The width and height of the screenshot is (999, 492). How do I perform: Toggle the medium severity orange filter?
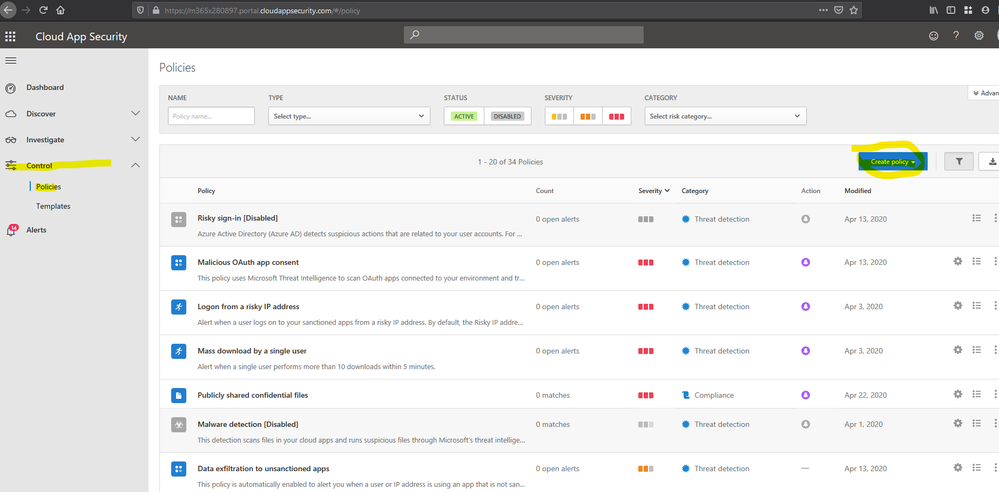click(x=587, y=117)
